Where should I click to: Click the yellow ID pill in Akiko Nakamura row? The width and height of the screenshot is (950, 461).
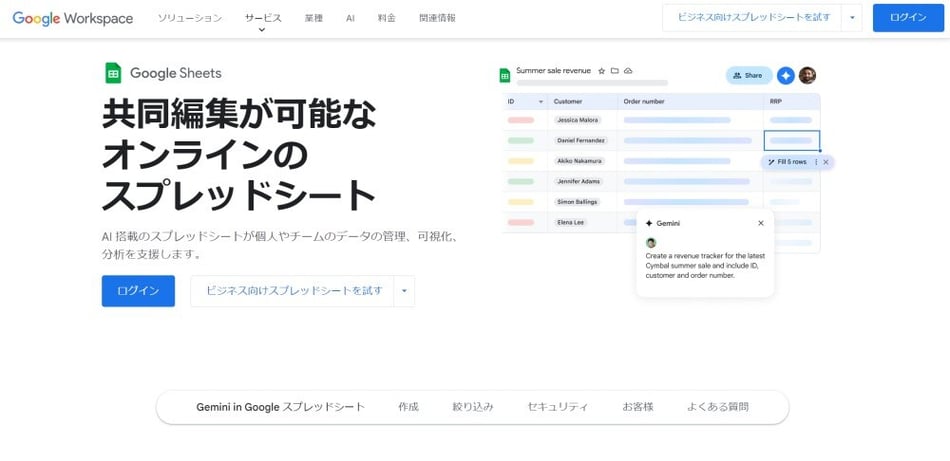(521, 161)
